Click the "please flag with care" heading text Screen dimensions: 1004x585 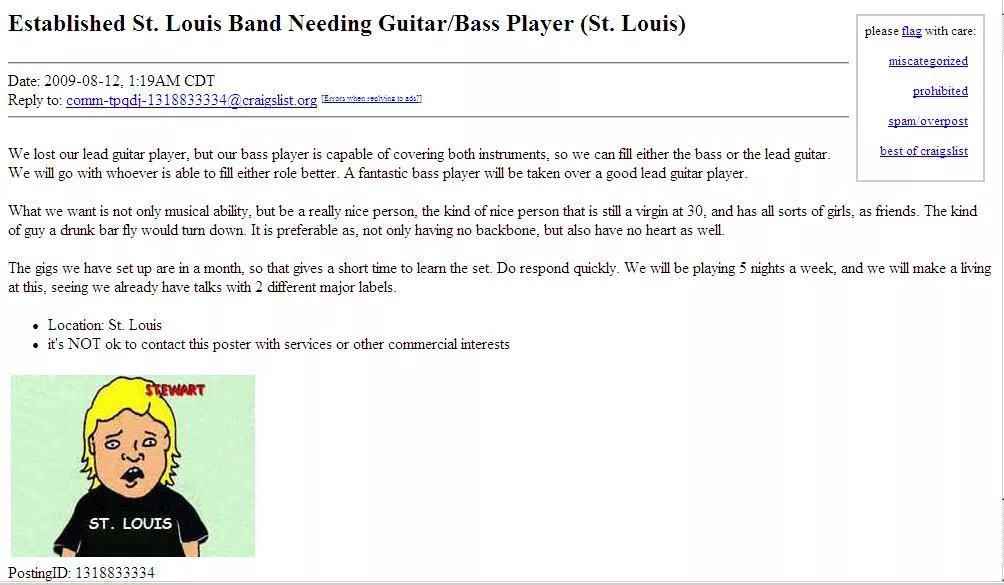point(920,31)
